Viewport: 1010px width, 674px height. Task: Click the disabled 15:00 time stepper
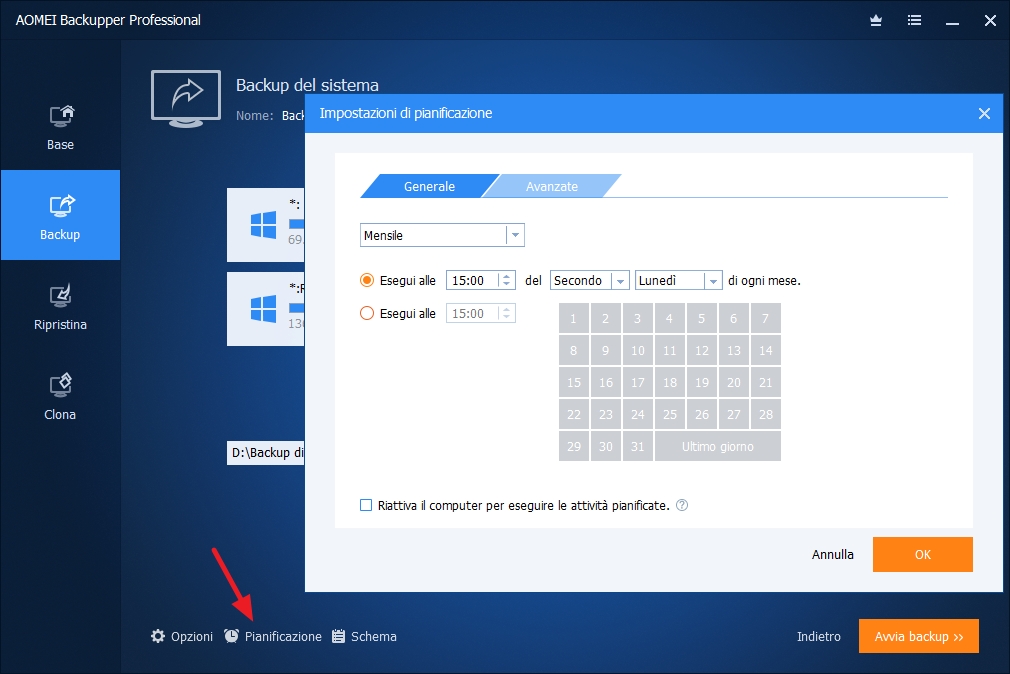pyautogui.click(x=506, y=313)
